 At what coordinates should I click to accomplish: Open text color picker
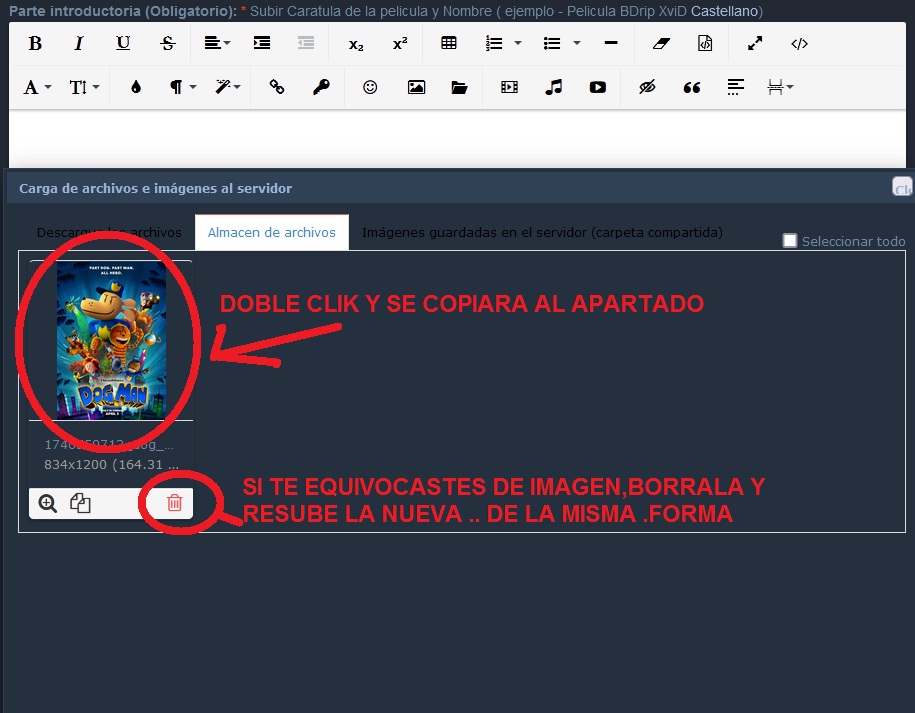(x=136, y=88)
